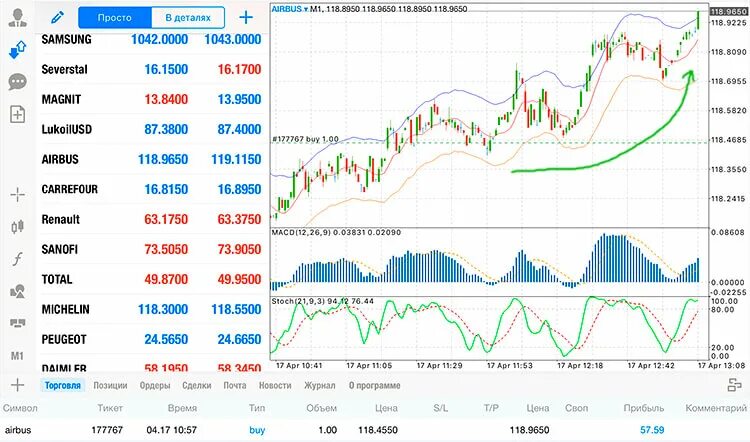The width and height of the screenshot is (750, 442).
Task: Click the Время column header
Action: click(182, 408)
